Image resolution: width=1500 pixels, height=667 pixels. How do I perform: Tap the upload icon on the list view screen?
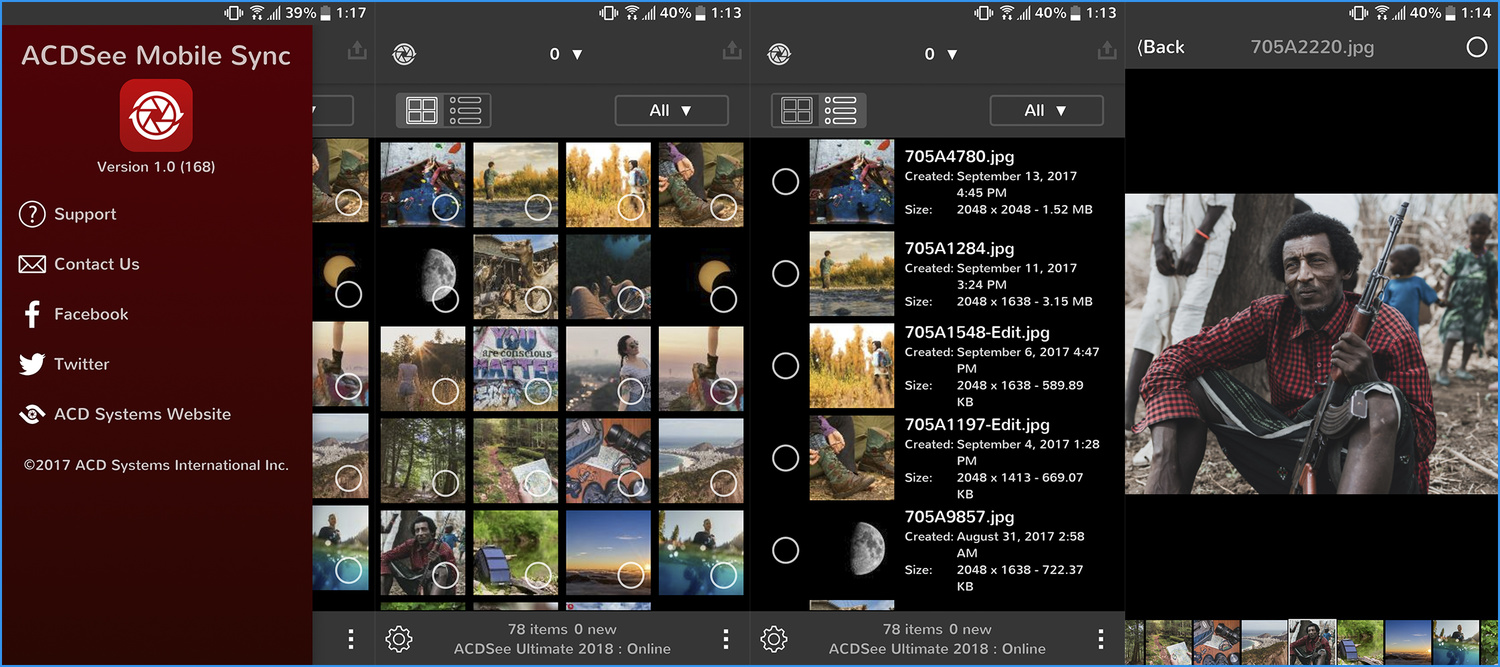[x=1106, y=52]
